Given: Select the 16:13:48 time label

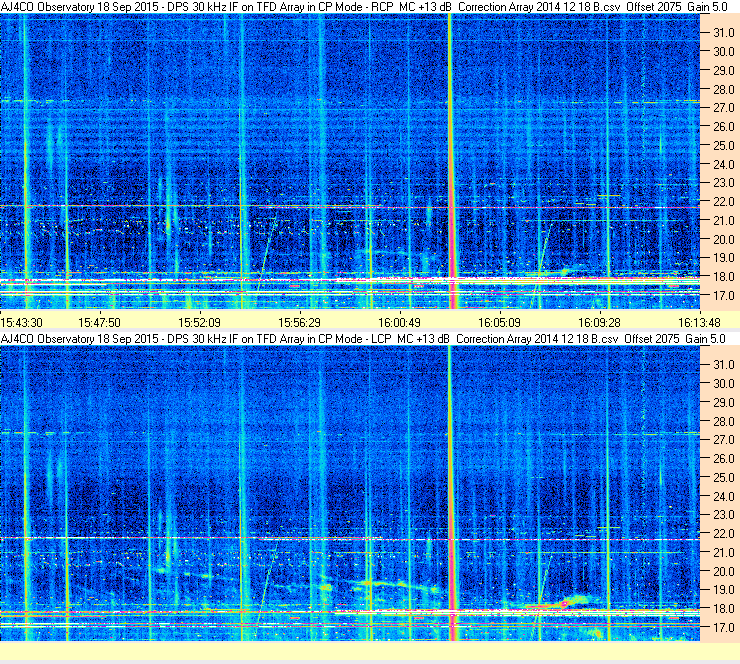Looking at the screenshot, I should (x=699, y=323).
